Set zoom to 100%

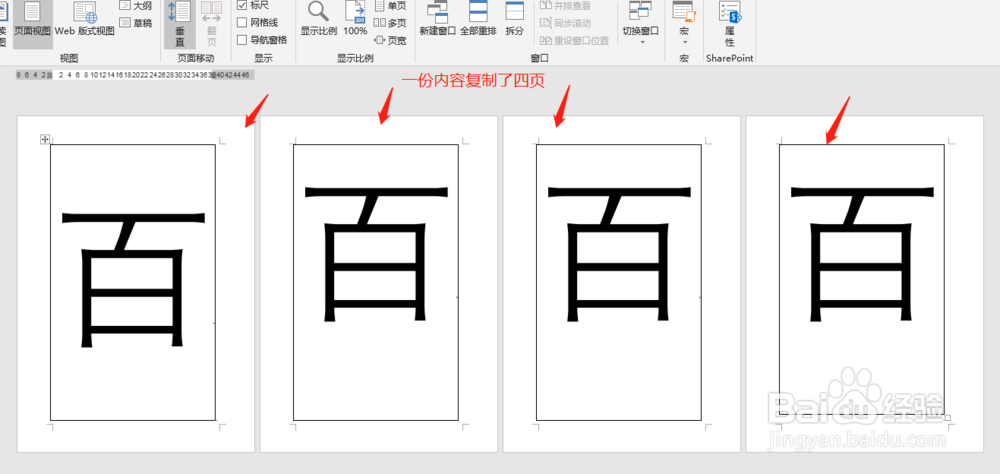[355, 20]
